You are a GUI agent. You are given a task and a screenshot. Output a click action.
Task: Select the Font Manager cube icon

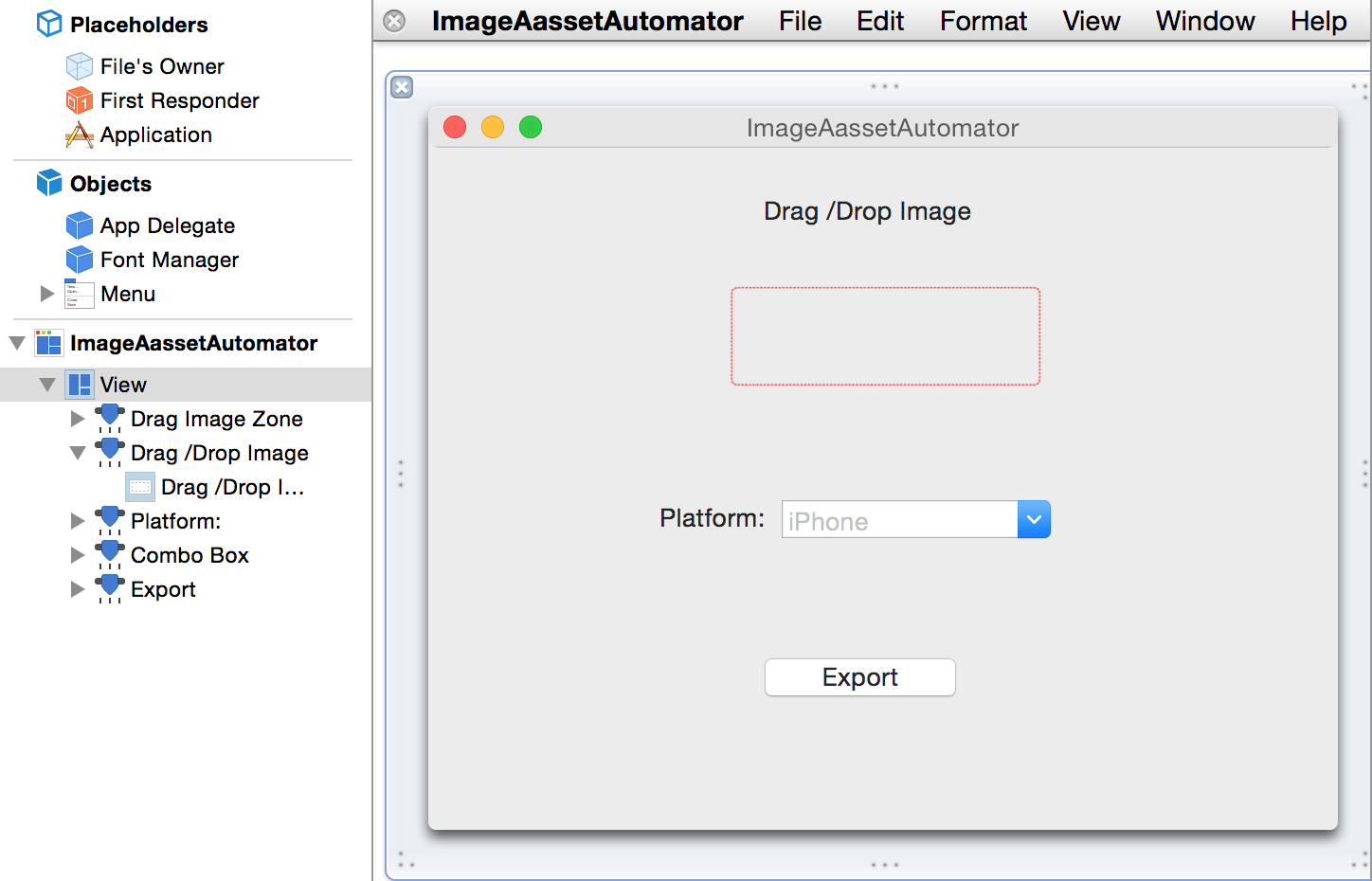point(78,260)
